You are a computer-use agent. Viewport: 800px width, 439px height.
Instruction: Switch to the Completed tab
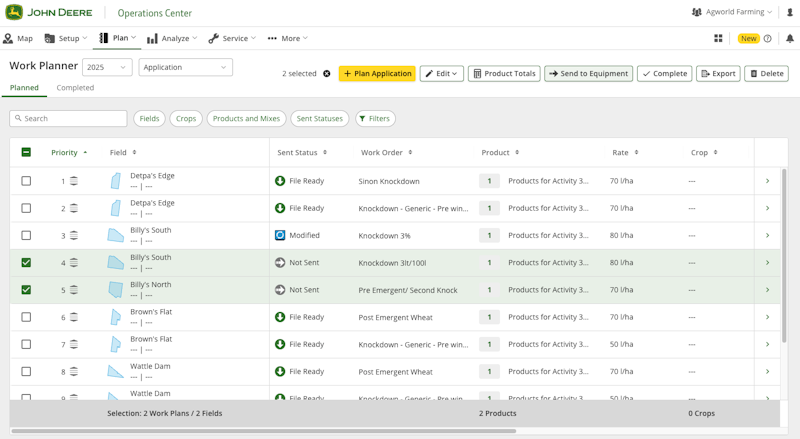(x=75, y=88)
